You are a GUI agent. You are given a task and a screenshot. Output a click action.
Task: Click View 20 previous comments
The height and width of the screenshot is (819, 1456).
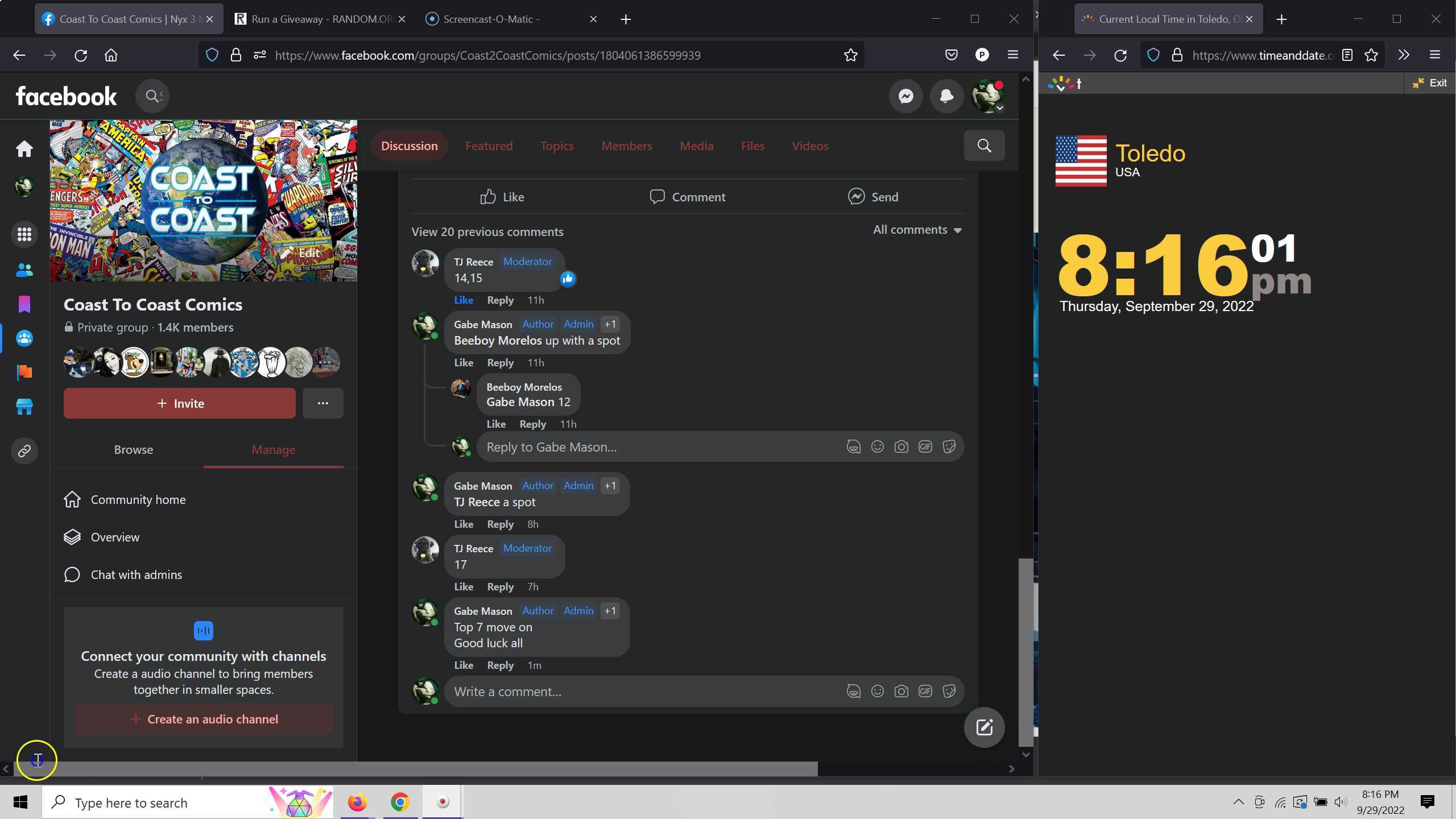487,232
